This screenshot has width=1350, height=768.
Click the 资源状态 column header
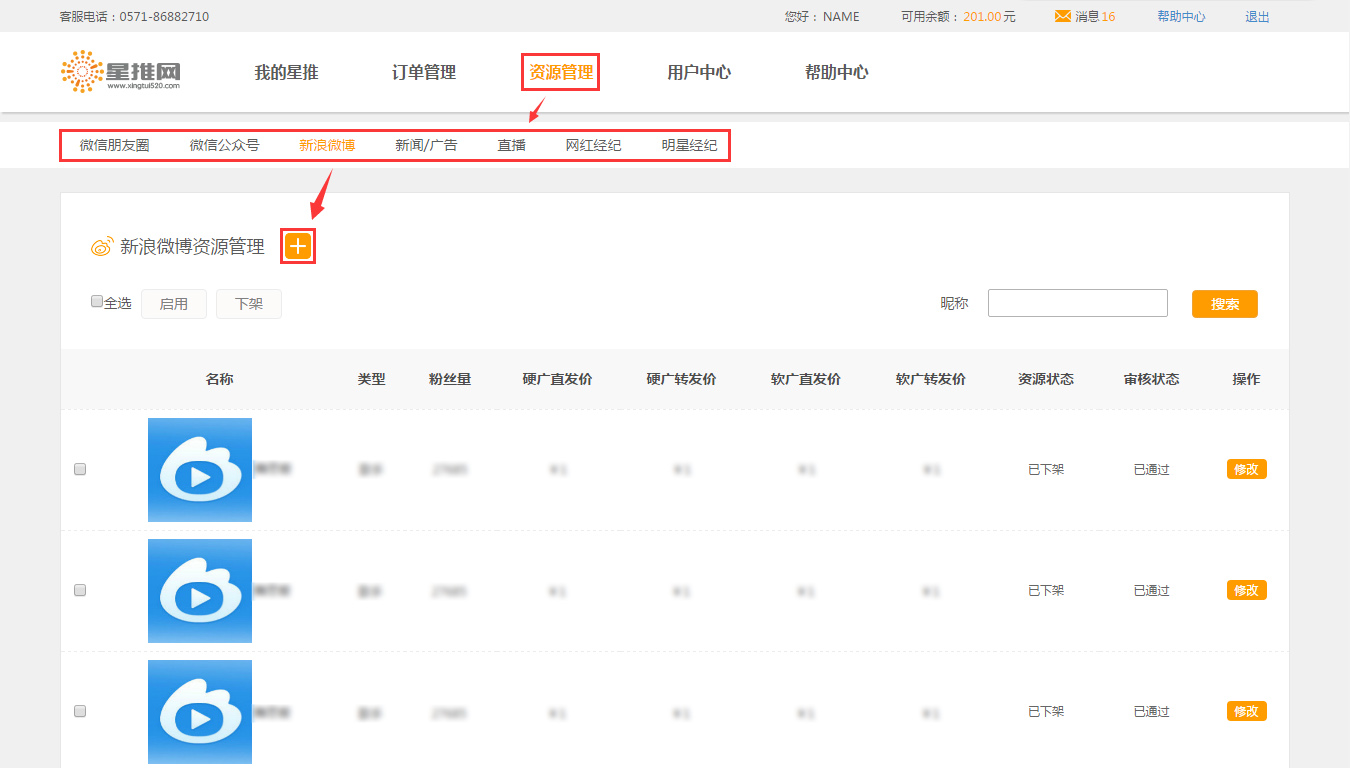[x=1046, y=379]
